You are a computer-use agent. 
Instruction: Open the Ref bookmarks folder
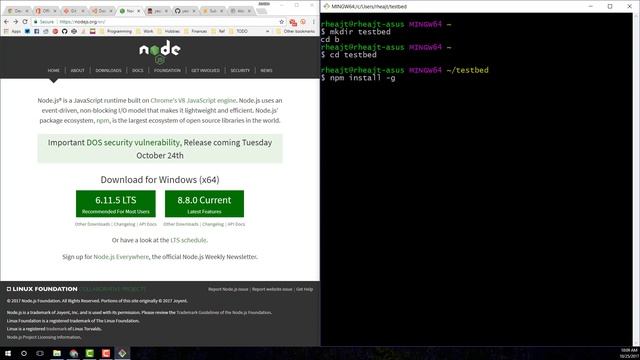click(x=218, y=31)
